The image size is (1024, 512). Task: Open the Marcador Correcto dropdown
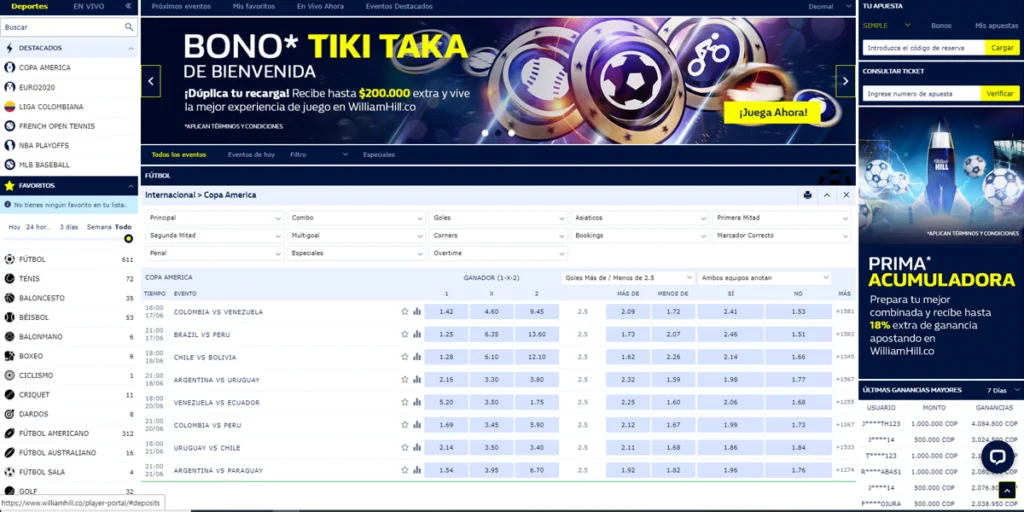[782, 235]
